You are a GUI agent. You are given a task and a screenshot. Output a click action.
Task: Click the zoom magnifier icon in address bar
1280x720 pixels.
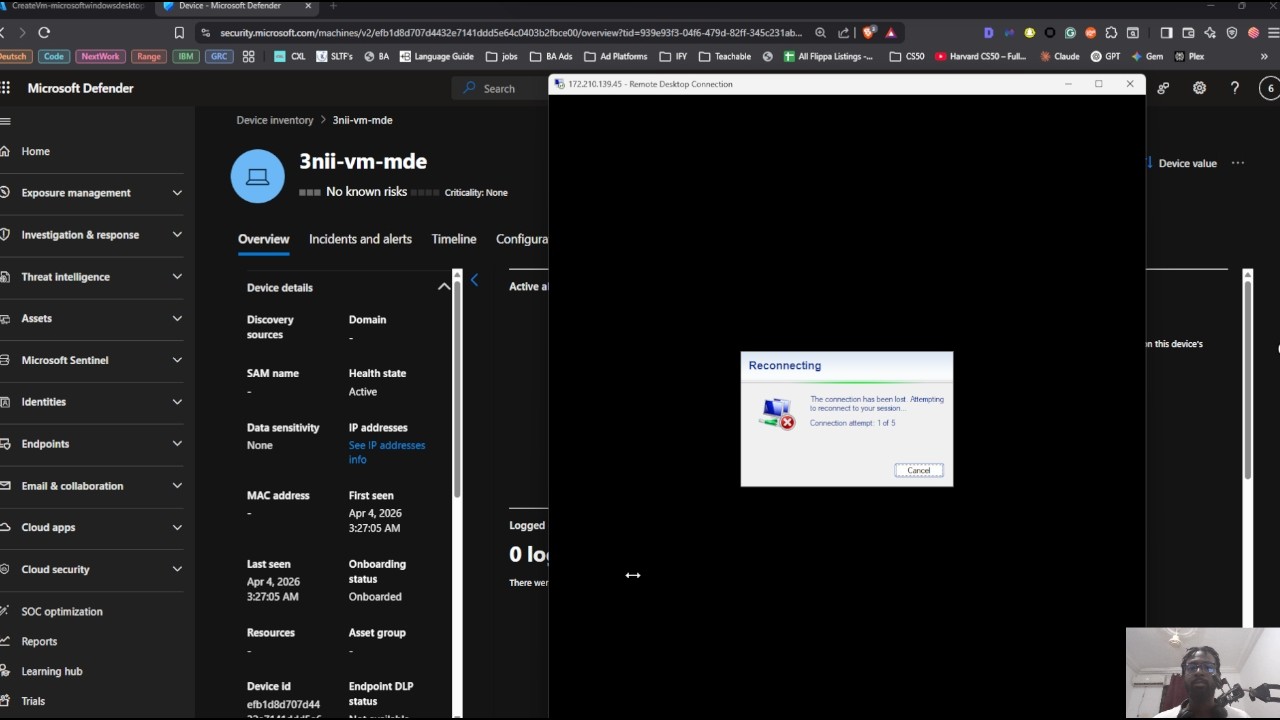[820, 33]
